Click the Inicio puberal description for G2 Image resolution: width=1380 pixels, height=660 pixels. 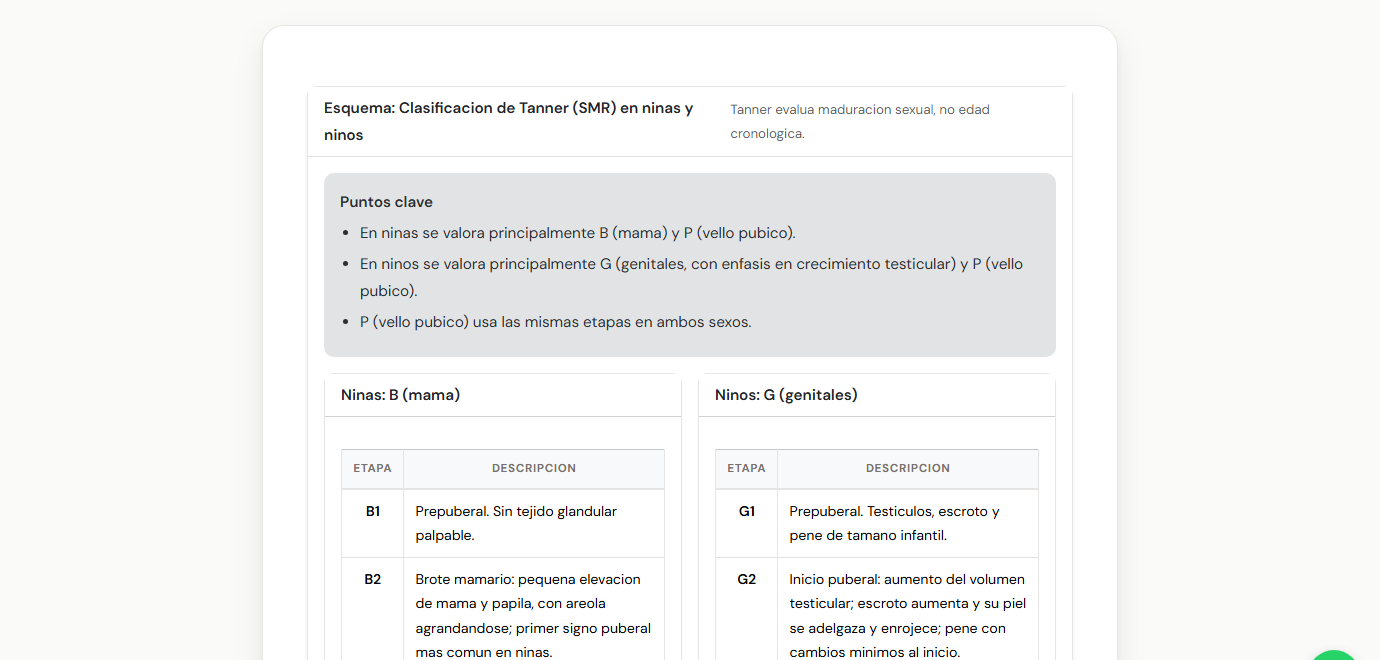tap(907, 615)
